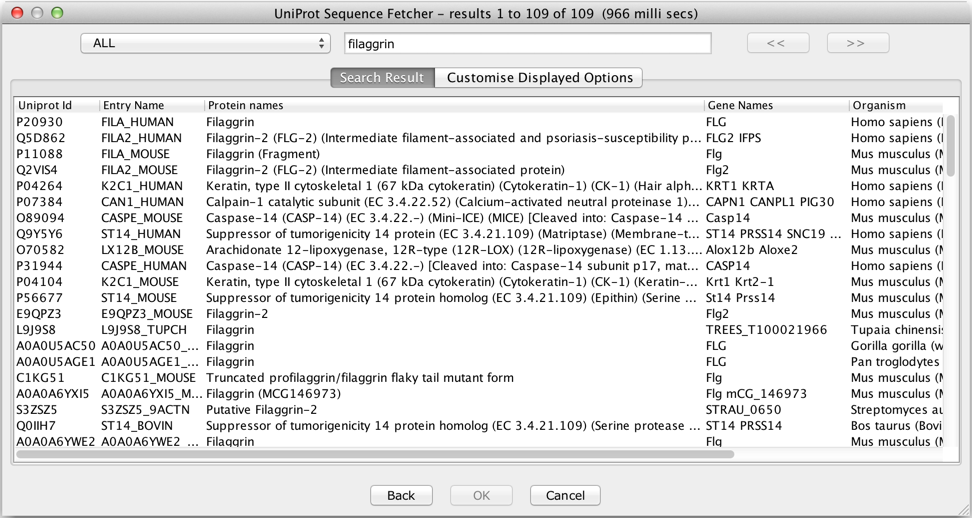Sort by Protein names column header
972x518 pixels.
tap(454, 105)
